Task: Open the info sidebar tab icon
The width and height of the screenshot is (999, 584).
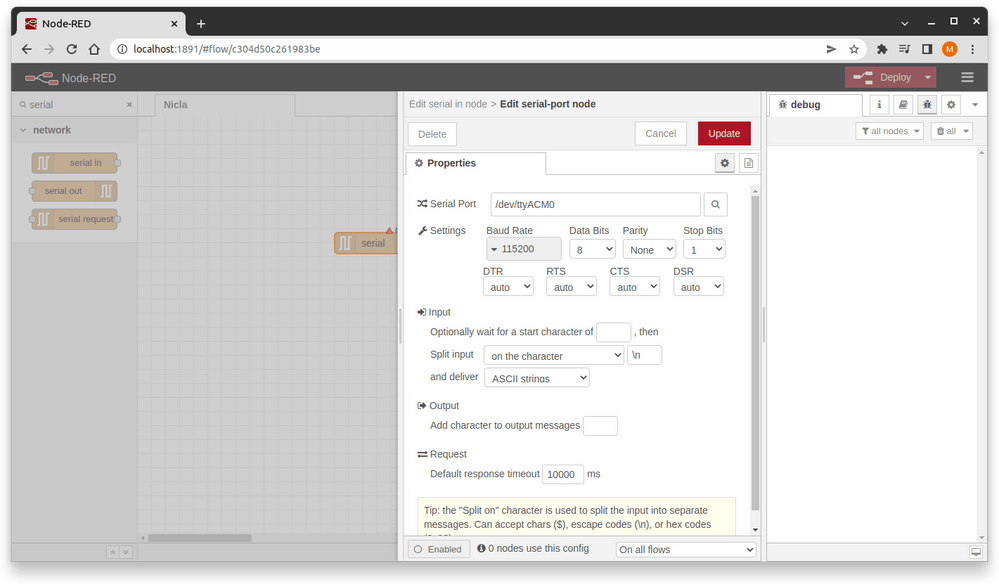Action: click(879, 104)
